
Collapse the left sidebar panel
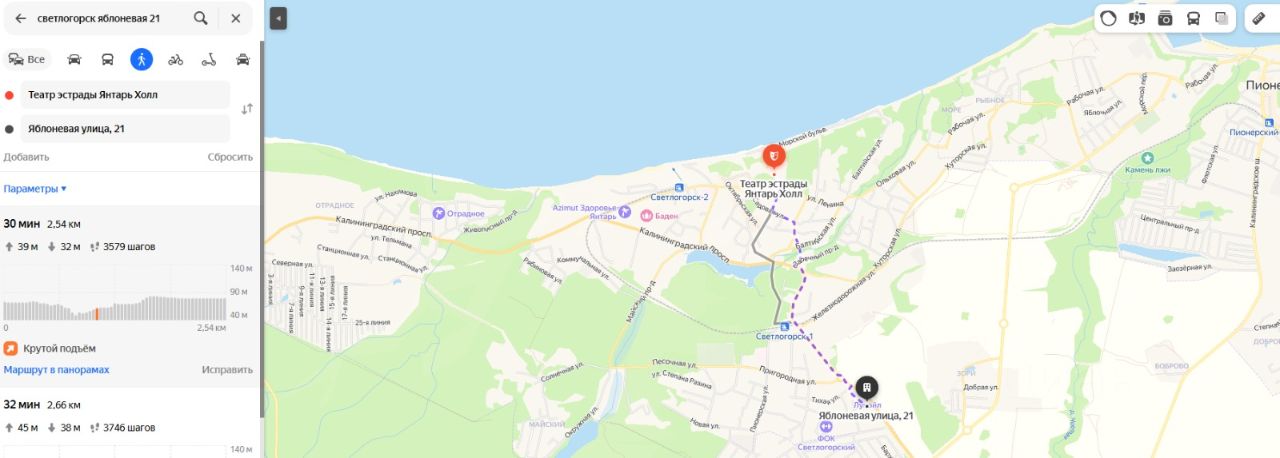point(278,18)
